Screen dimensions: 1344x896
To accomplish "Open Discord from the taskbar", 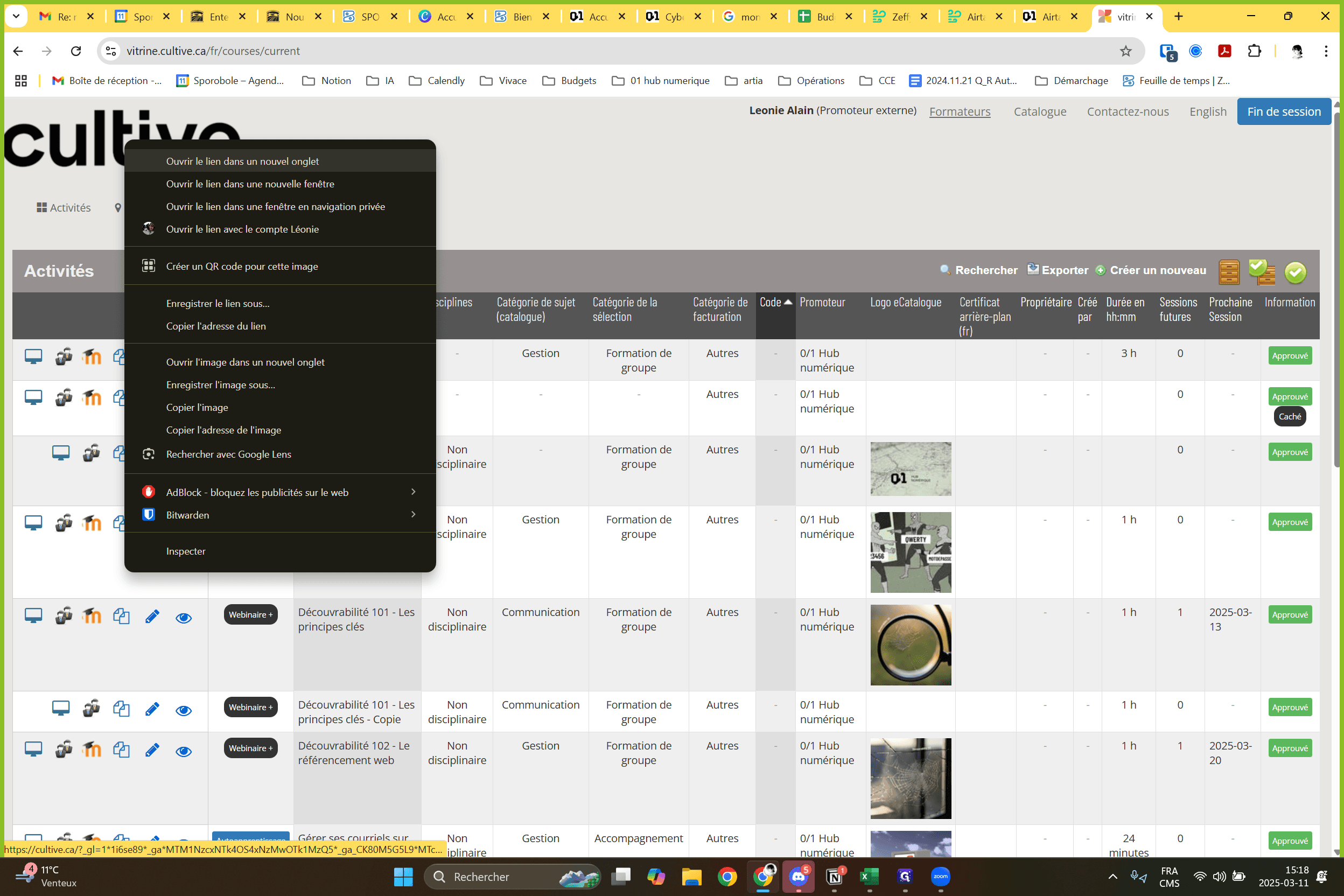I will pos(799,876).
